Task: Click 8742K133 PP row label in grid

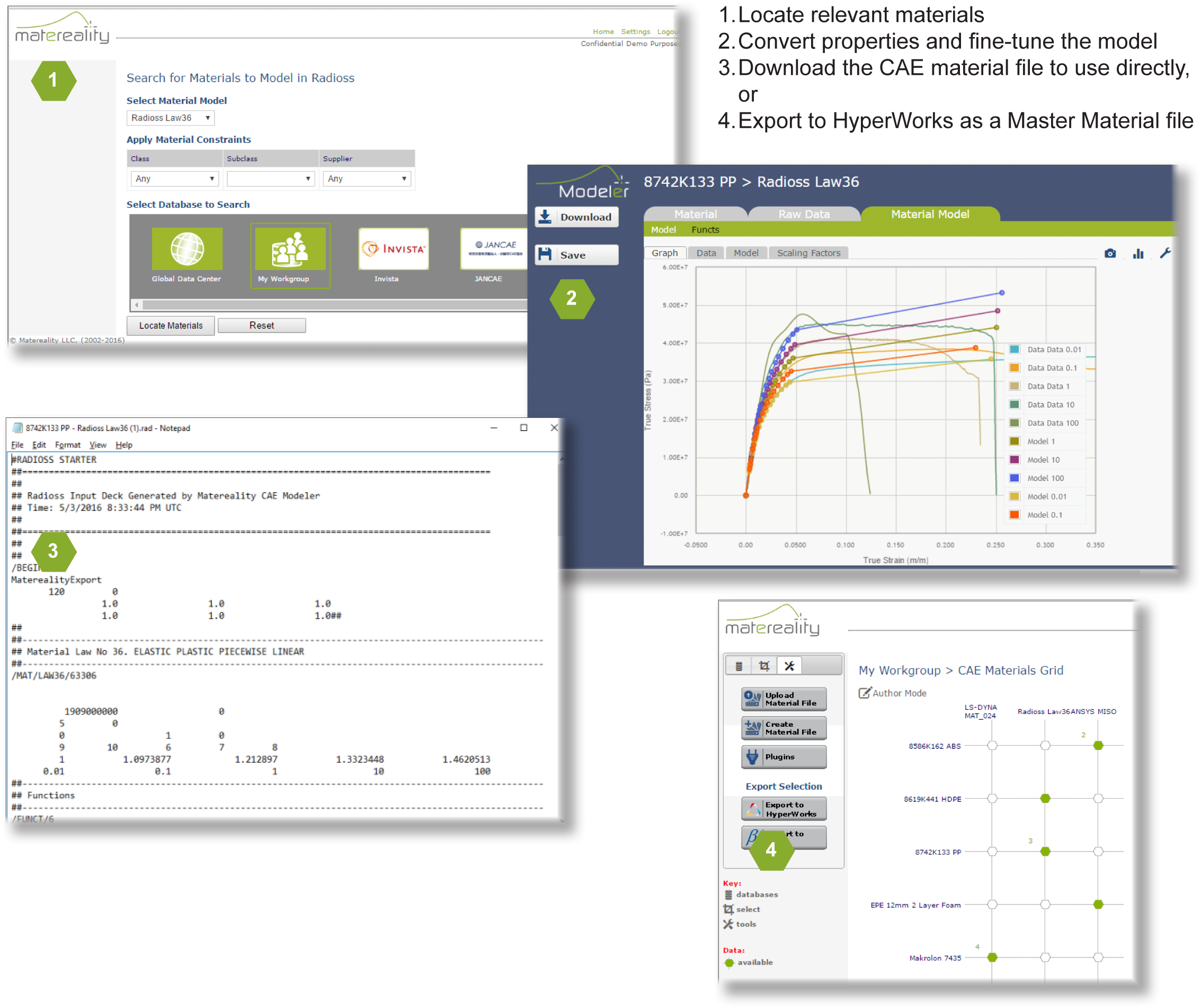Action: (938, 852)
